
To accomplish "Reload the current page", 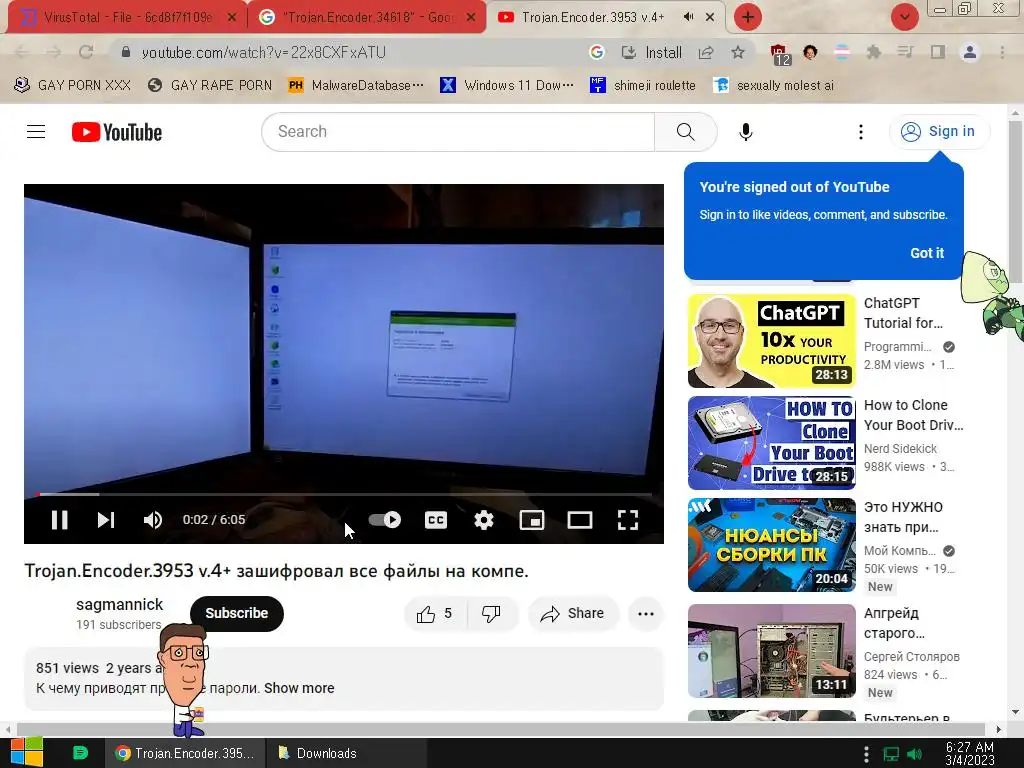I will (86, 52).
